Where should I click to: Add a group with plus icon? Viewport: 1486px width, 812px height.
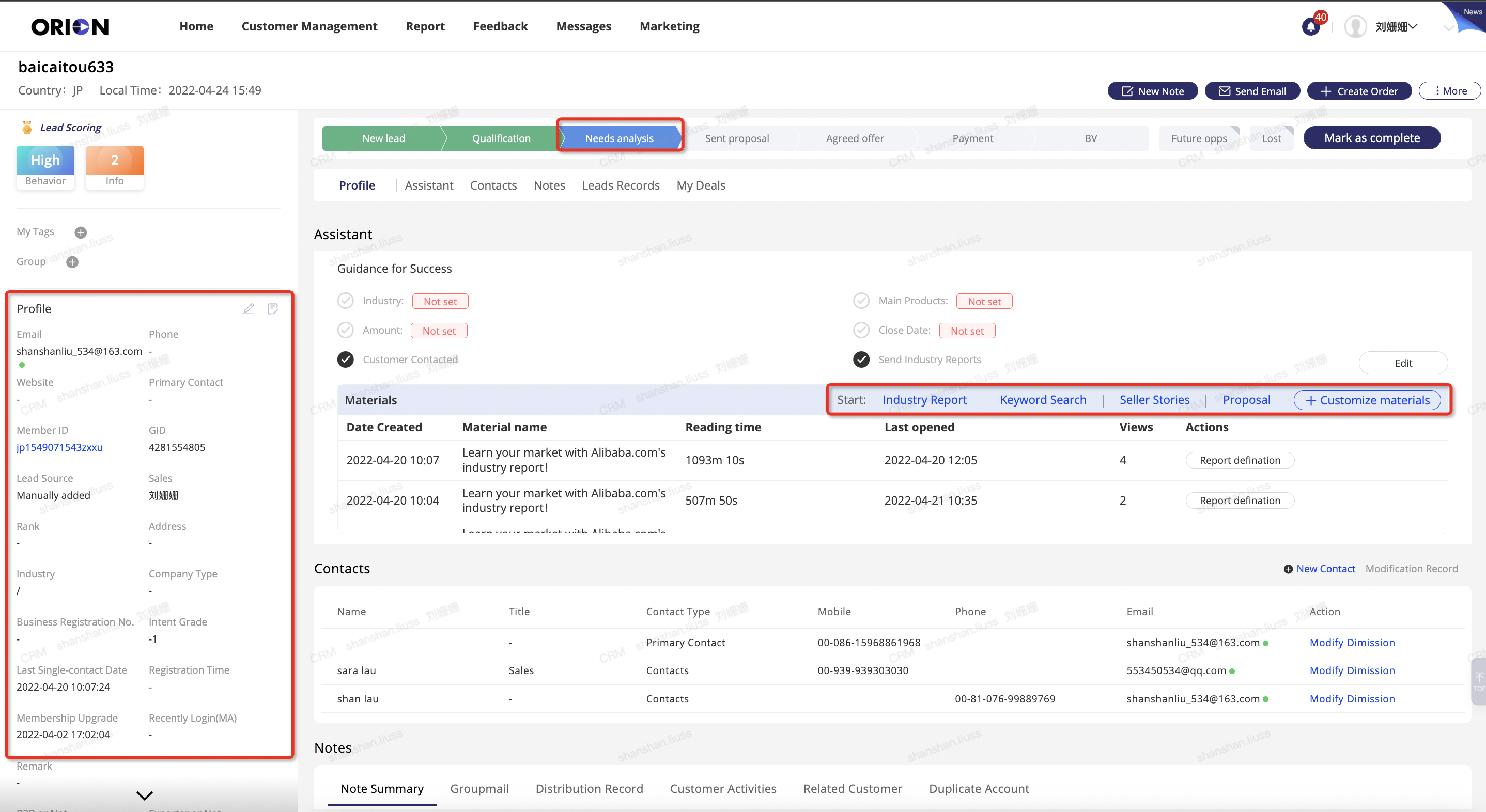(x=72, y=262)
